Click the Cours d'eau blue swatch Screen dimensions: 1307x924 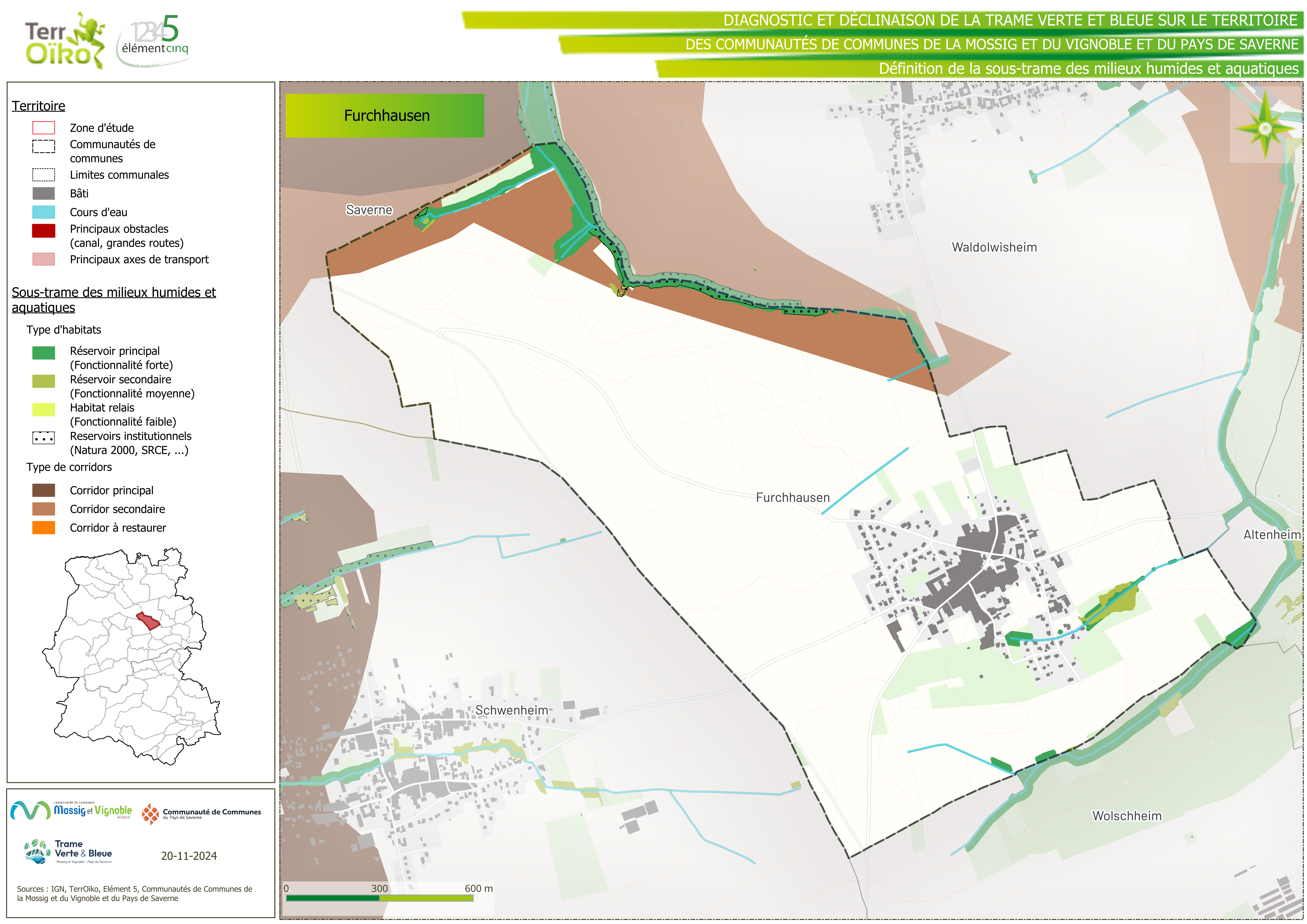tap(44, 212)
